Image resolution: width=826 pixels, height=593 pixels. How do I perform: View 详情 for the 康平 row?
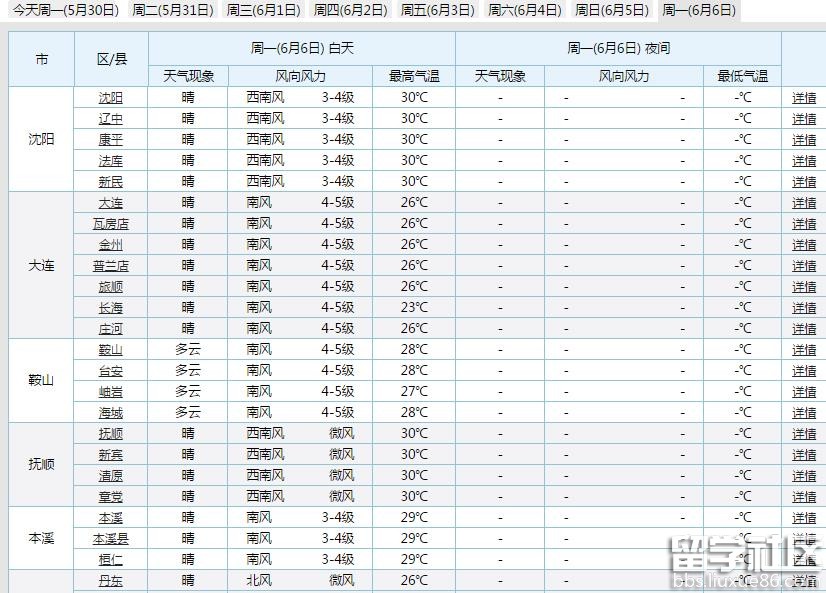804,140
